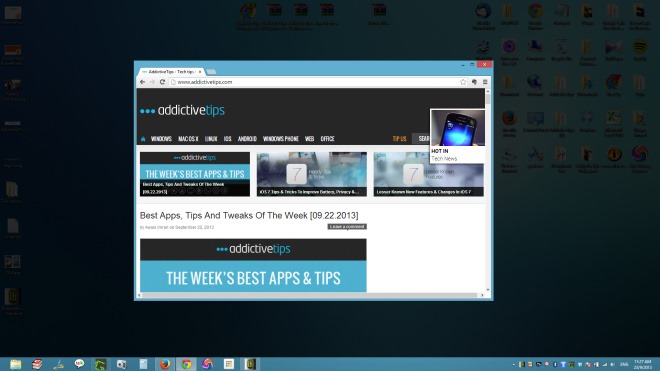
Task: Open Best Apps, Tips And Tweaks headline
Action: pyautogui.click(x=249, y=216)
